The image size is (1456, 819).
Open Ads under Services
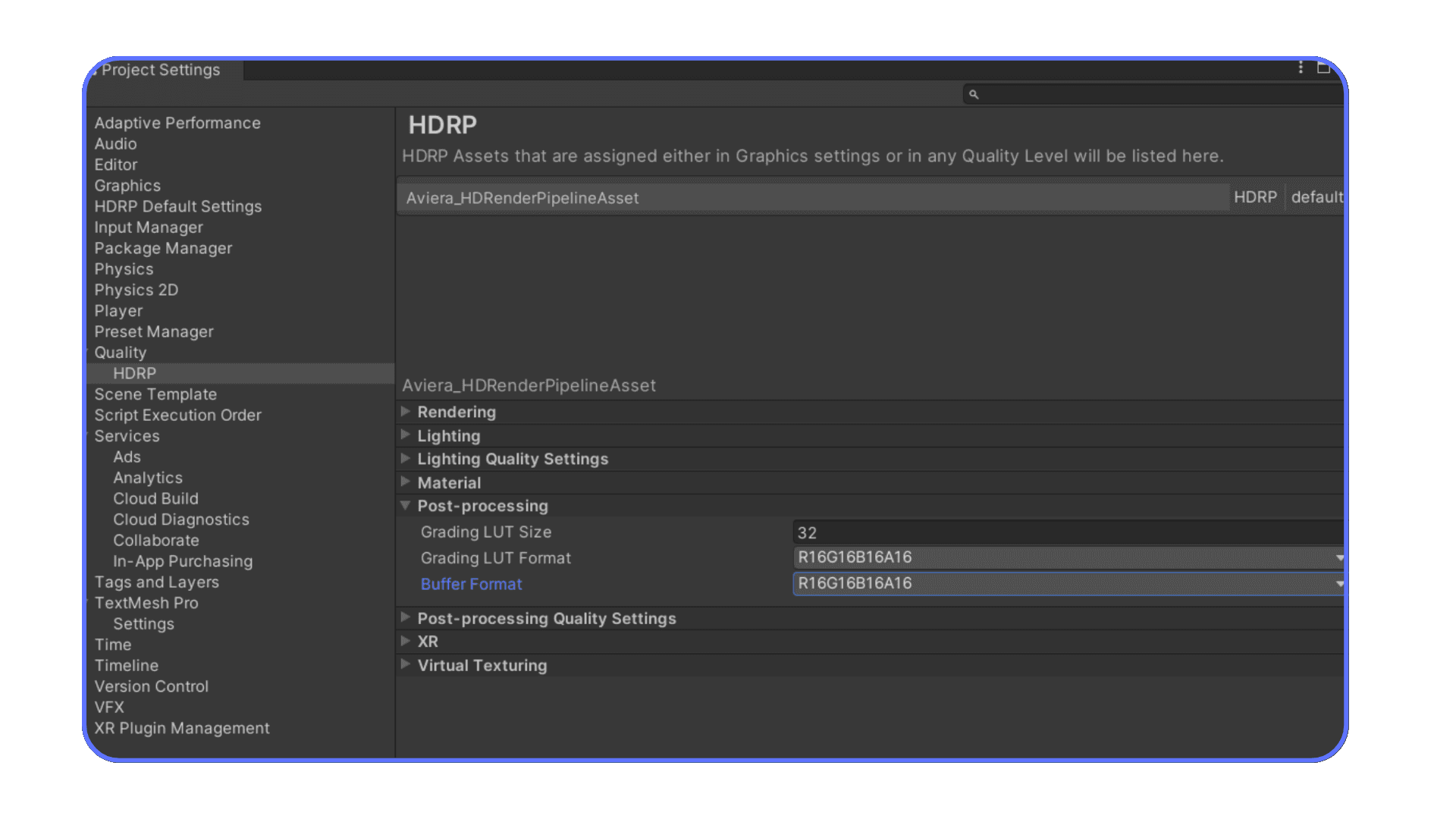tap(127, 457)
